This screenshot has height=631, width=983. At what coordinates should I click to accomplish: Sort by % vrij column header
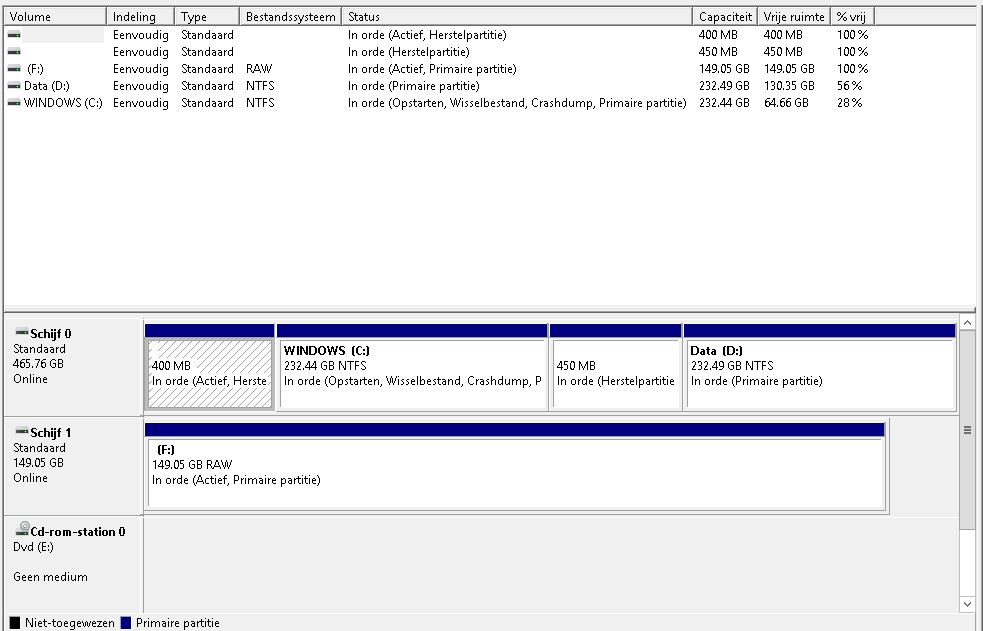pos(852,16)
